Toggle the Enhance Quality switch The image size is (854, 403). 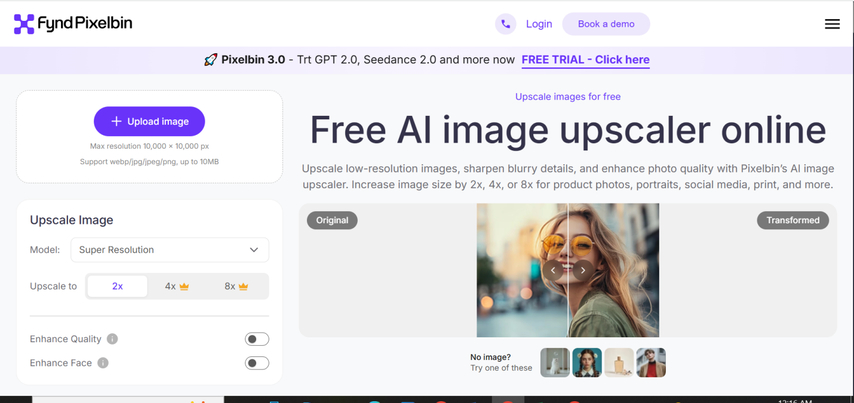point(257,339)
